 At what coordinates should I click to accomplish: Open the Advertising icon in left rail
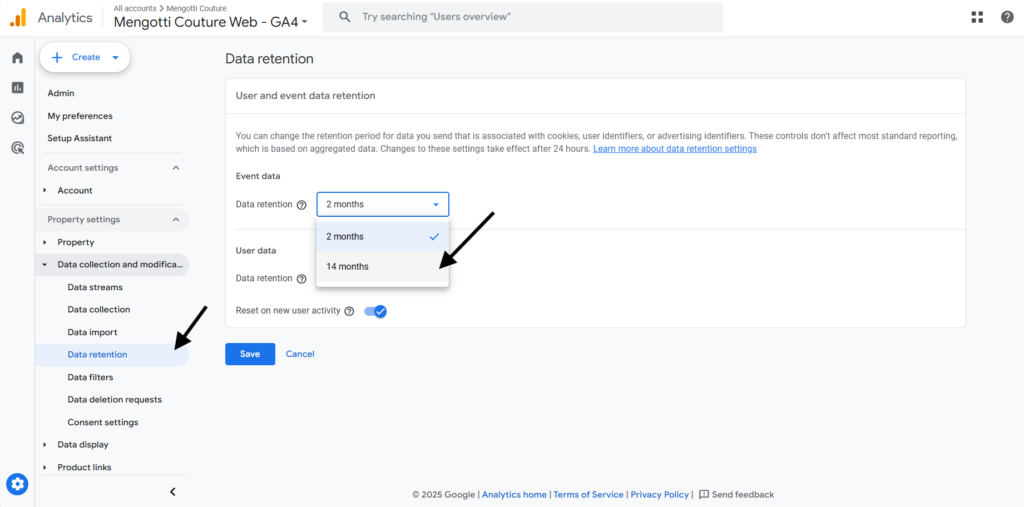(x=18, y=148)
